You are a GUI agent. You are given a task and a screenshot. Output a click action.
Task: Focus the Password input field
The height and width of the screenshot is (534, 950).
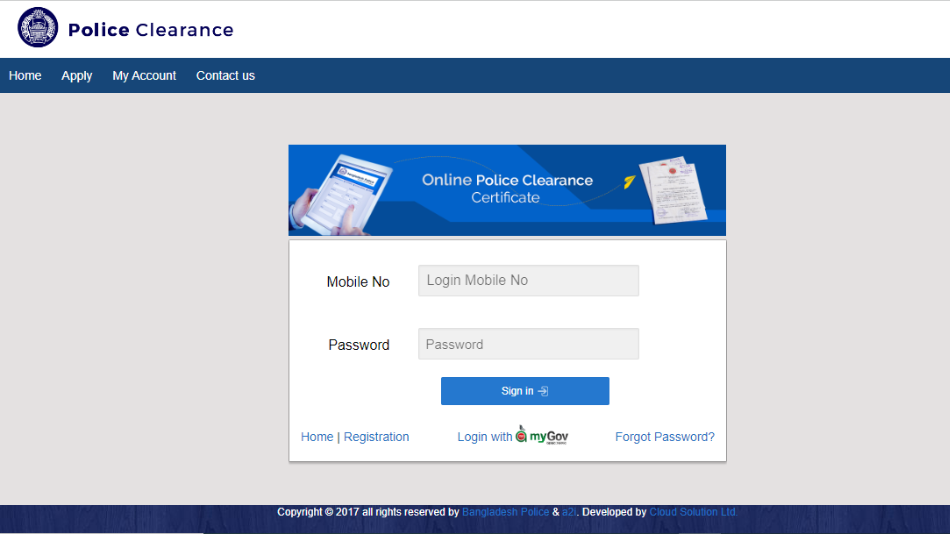coord(528,344)
